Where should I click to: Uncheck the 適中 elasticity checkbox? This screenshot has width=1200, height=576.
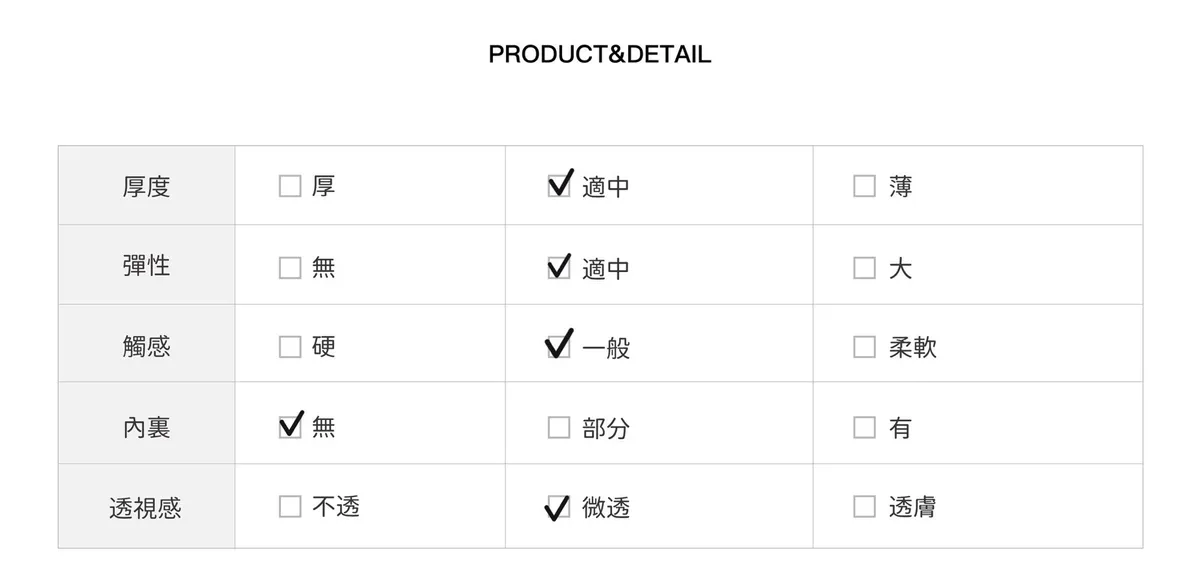559,268
